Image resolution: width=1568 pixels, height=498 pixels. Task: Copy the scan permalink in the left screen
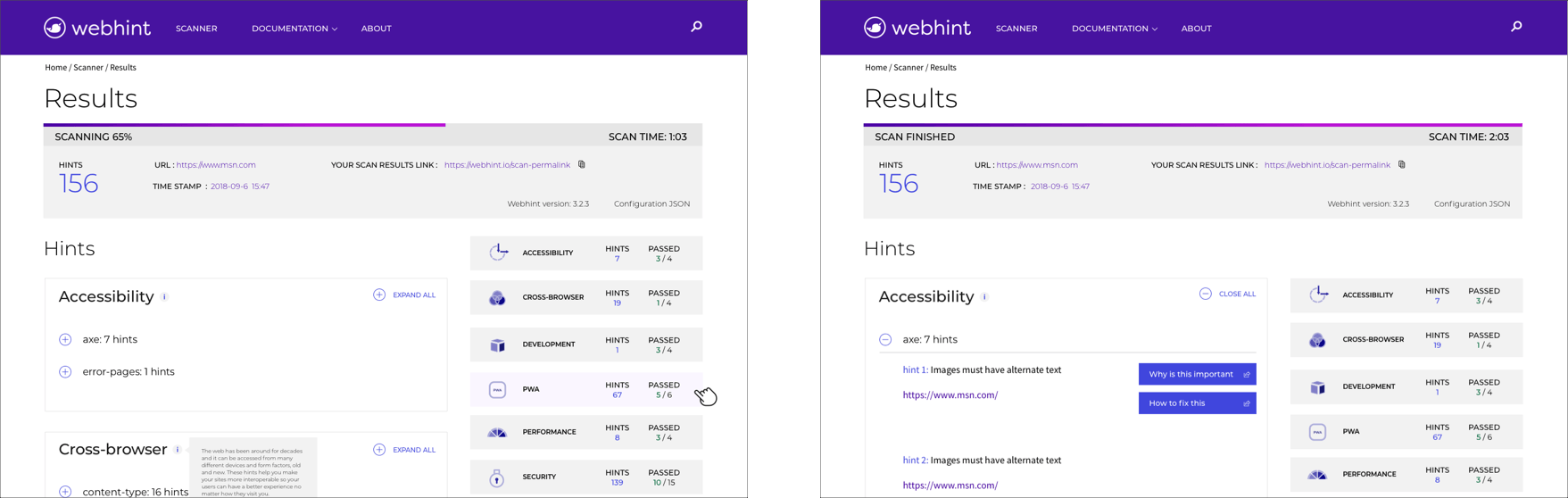click(582, 164)
